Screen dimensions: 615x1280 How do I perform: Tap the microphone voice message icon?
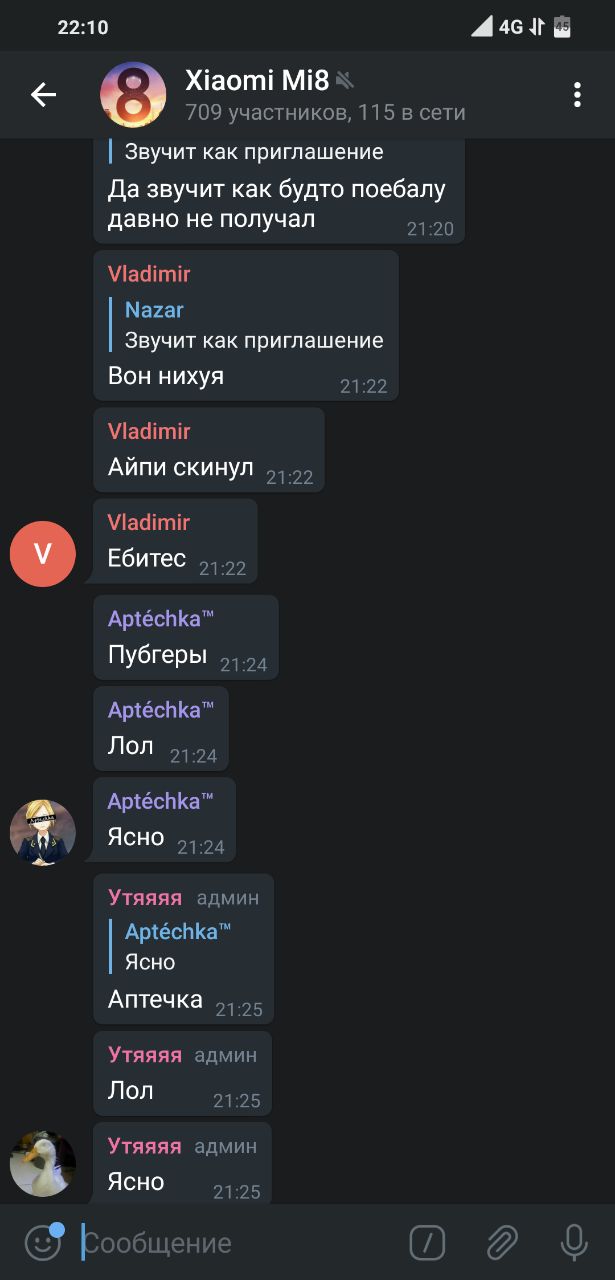(574, 1243)
